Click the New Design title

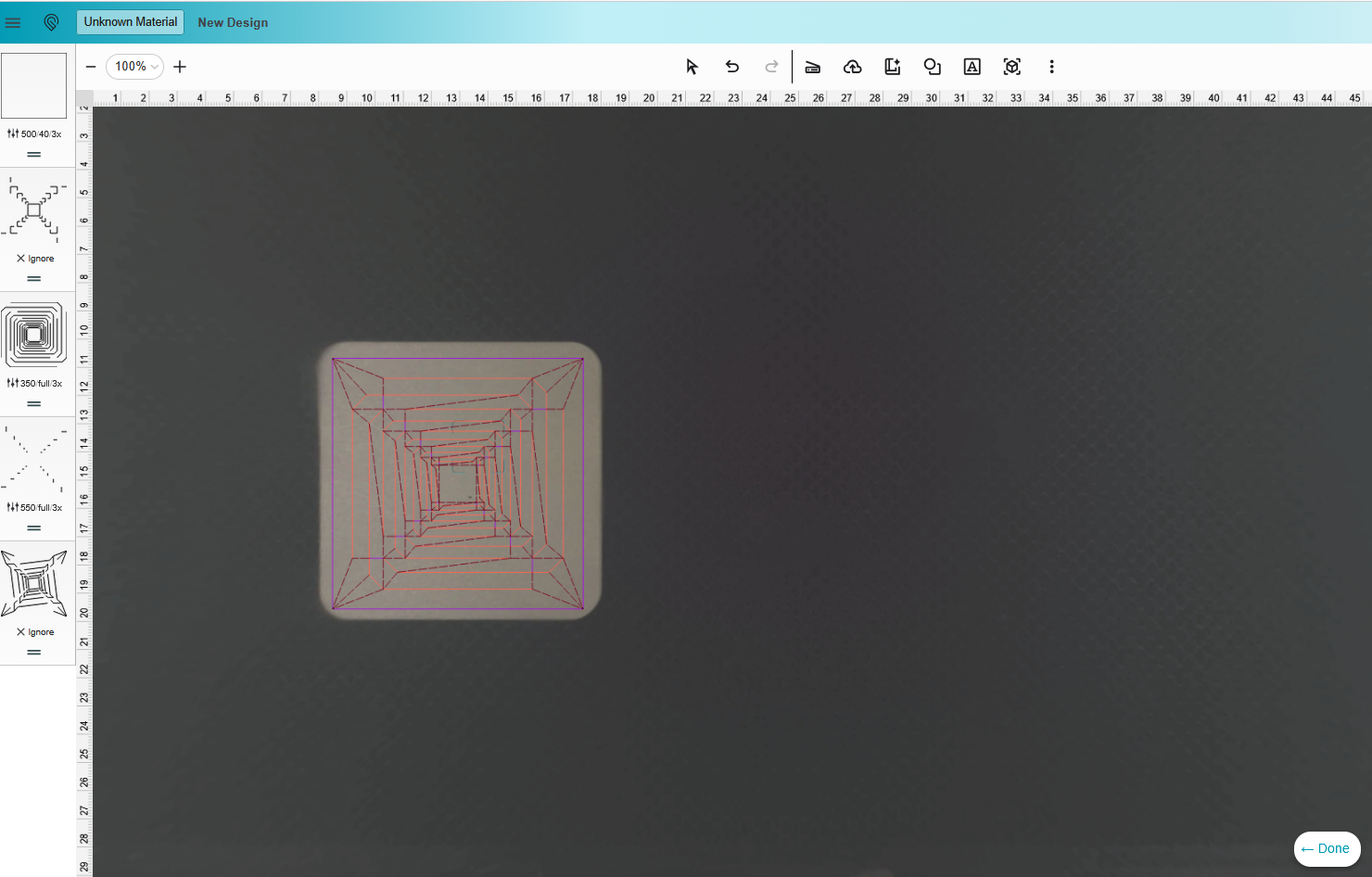(x=233, y=22)
